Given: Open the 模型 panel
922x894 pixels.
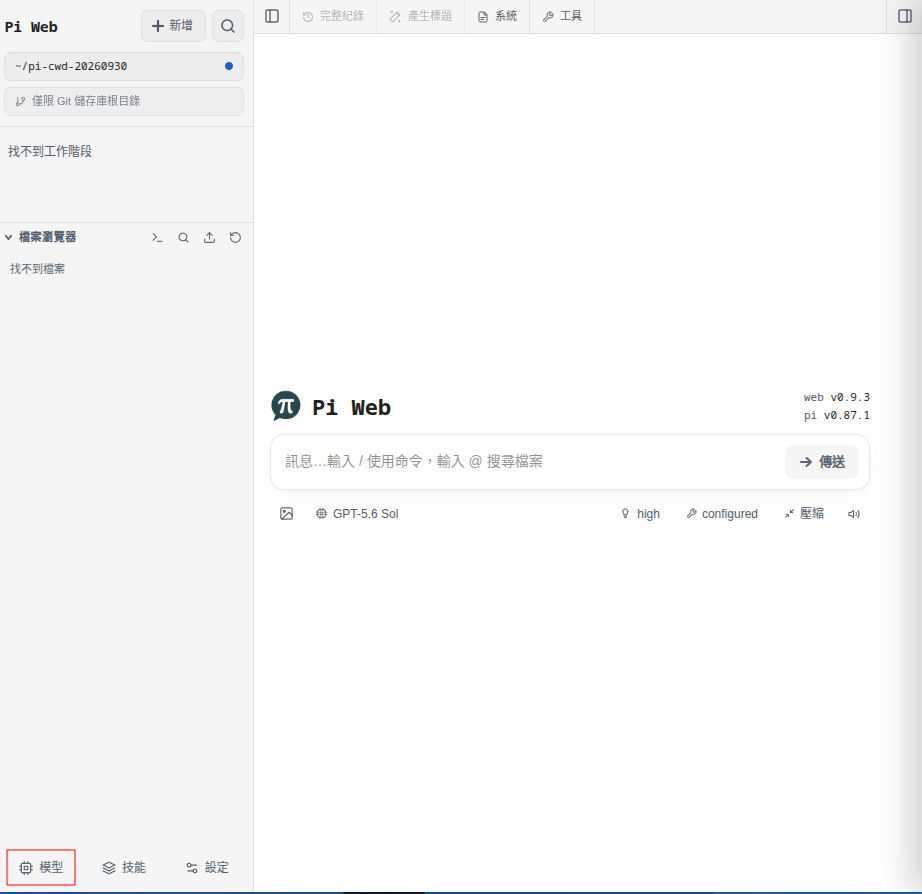Looking at the screenshot, I should (x=41, y=868).
